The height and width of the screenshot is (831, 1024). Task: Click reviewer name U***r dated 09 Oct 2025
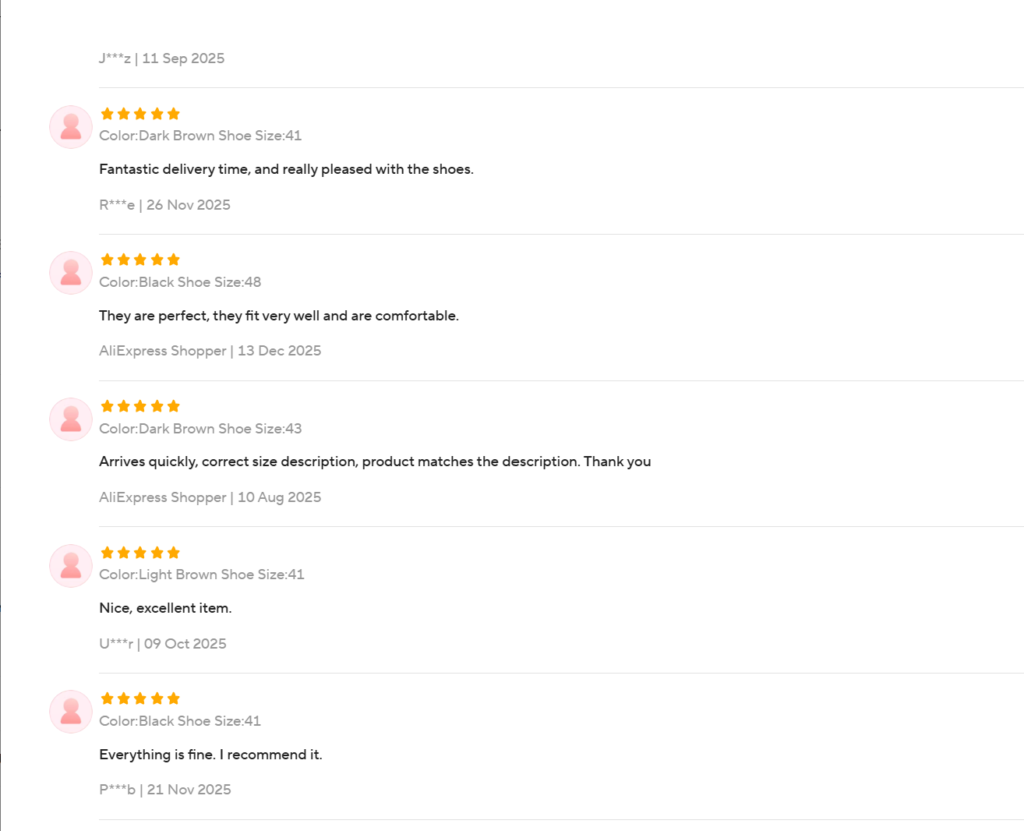116,644
